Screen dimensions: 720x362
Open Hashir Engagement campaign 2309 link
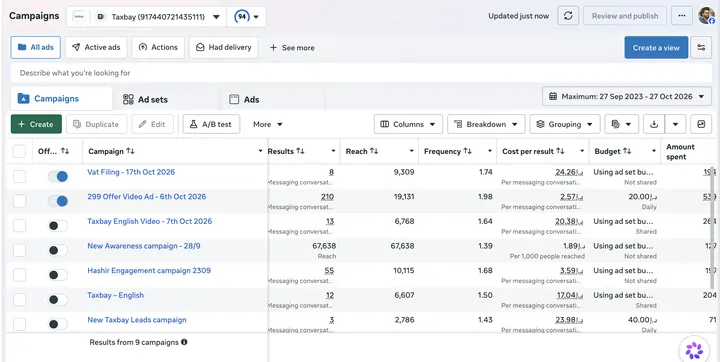pyautogui.click(x=149, y=271)
